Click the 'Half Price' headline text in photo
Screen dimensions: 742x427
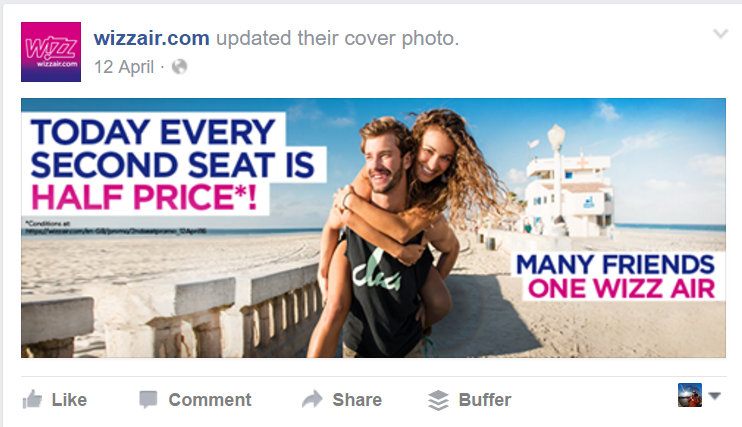(144, 197)
